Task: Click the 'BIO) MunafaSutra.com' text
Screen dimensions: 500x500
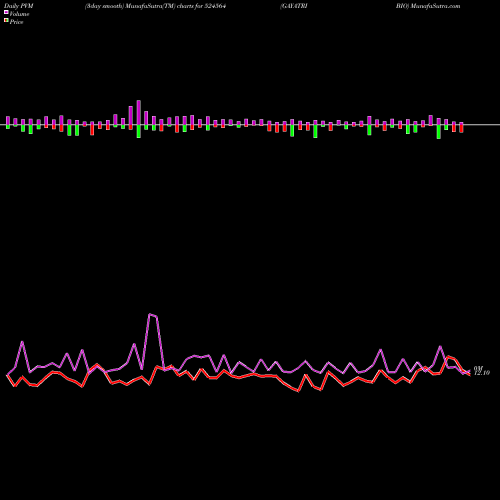Action: 428,6
